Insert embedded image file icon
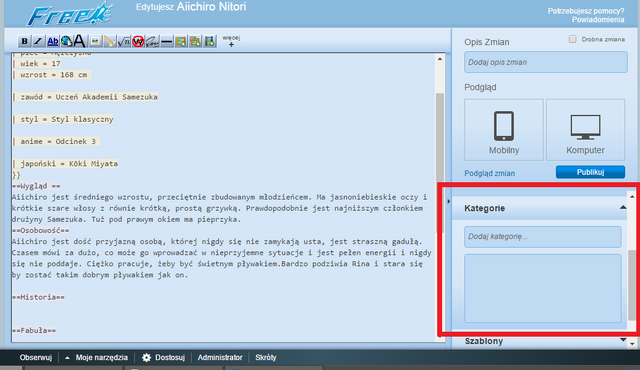This screenshot has width=640, height=370. [95, 41]
